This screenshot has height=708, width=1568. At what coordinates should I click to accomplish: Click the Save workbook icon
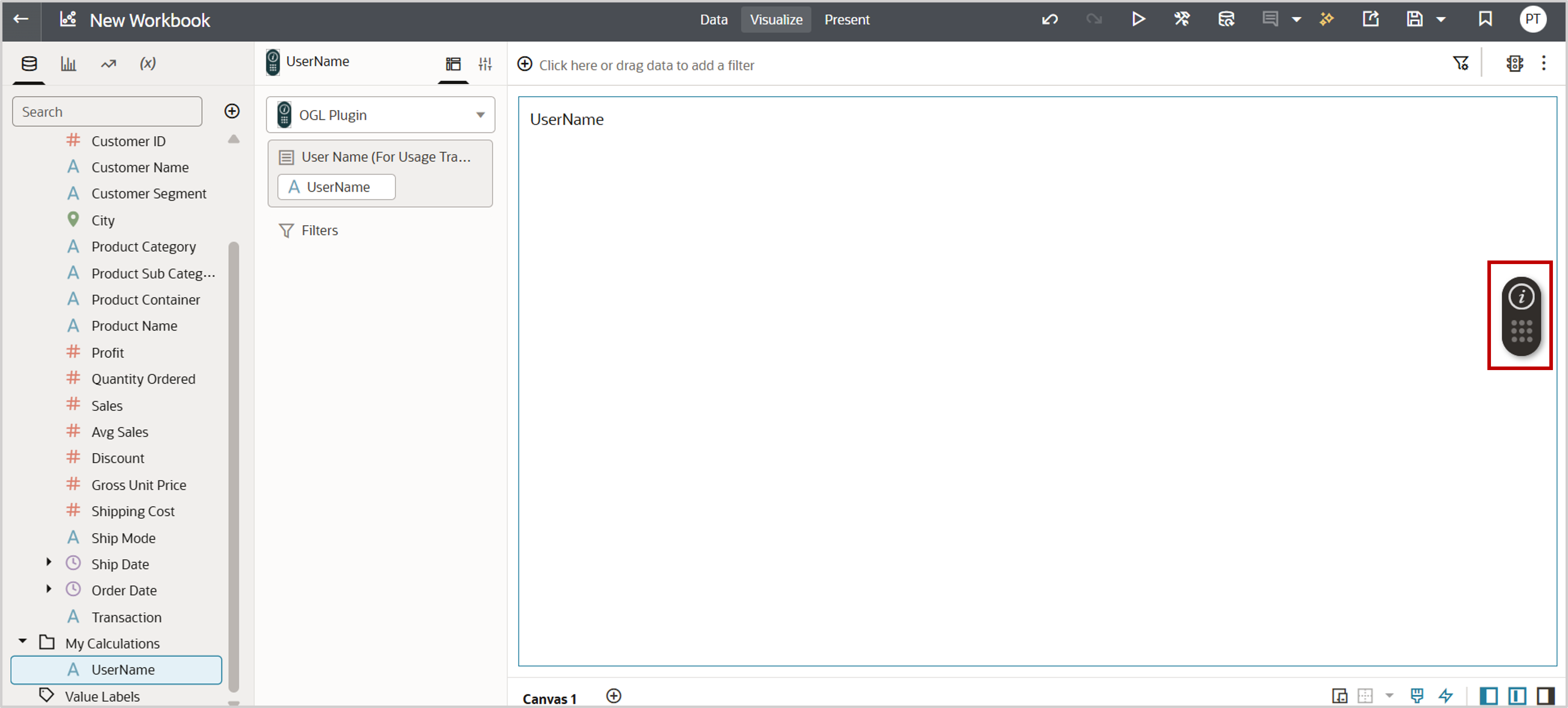[1414, 19]
